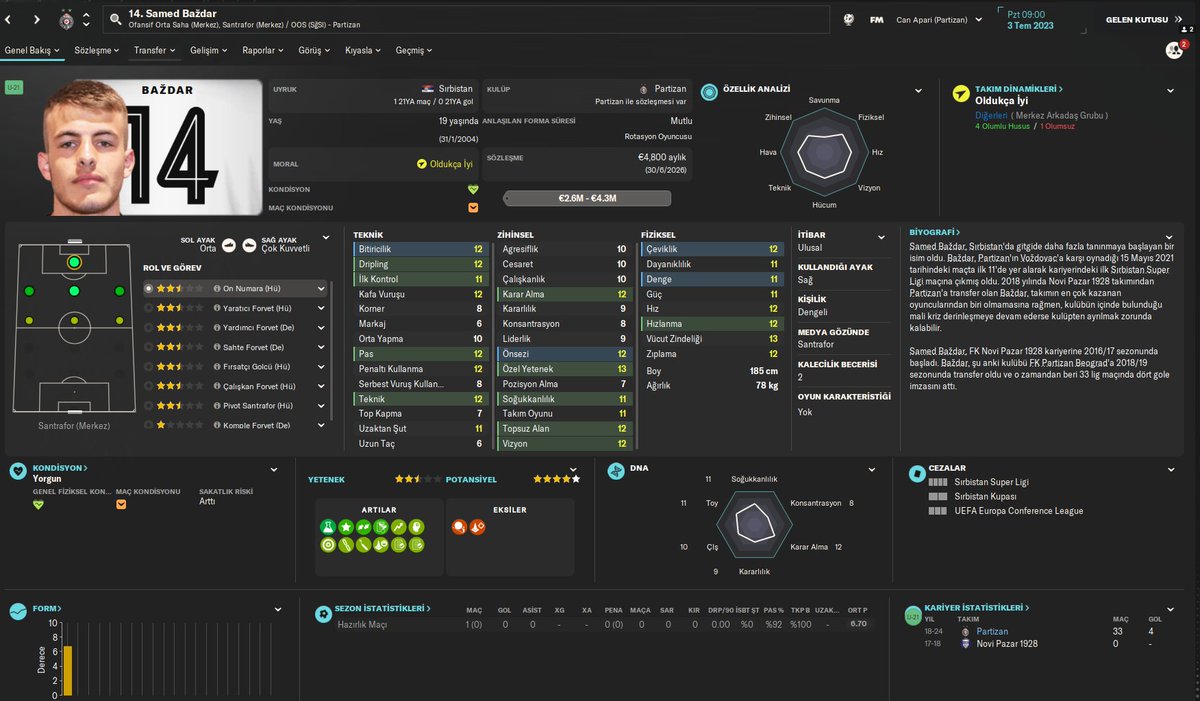The height and width of the screenshot is (701, 1200).
Task: Open the Sözleşme tab menu
Action: [x=97, y=50]
